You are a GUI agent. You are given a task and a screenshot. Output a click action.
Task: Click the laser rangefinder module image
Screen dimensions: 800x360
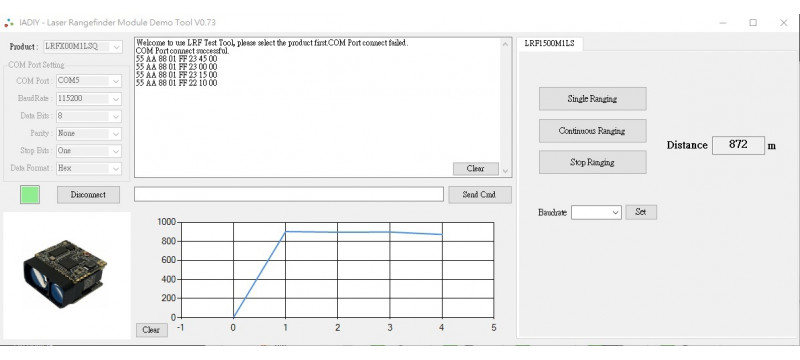point(66,274)
